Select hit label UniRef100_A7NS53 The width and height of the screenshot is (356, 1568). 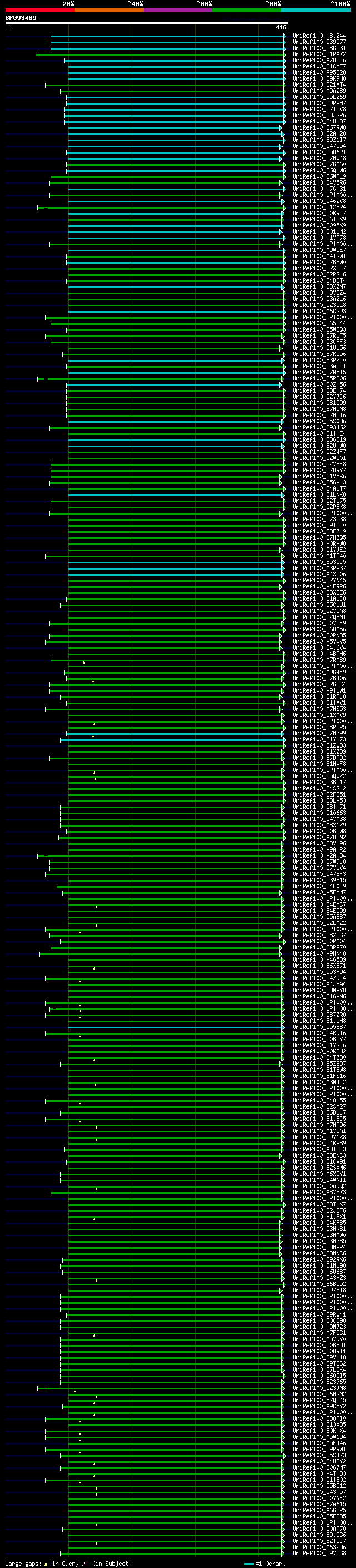click(x=319, y=709)
